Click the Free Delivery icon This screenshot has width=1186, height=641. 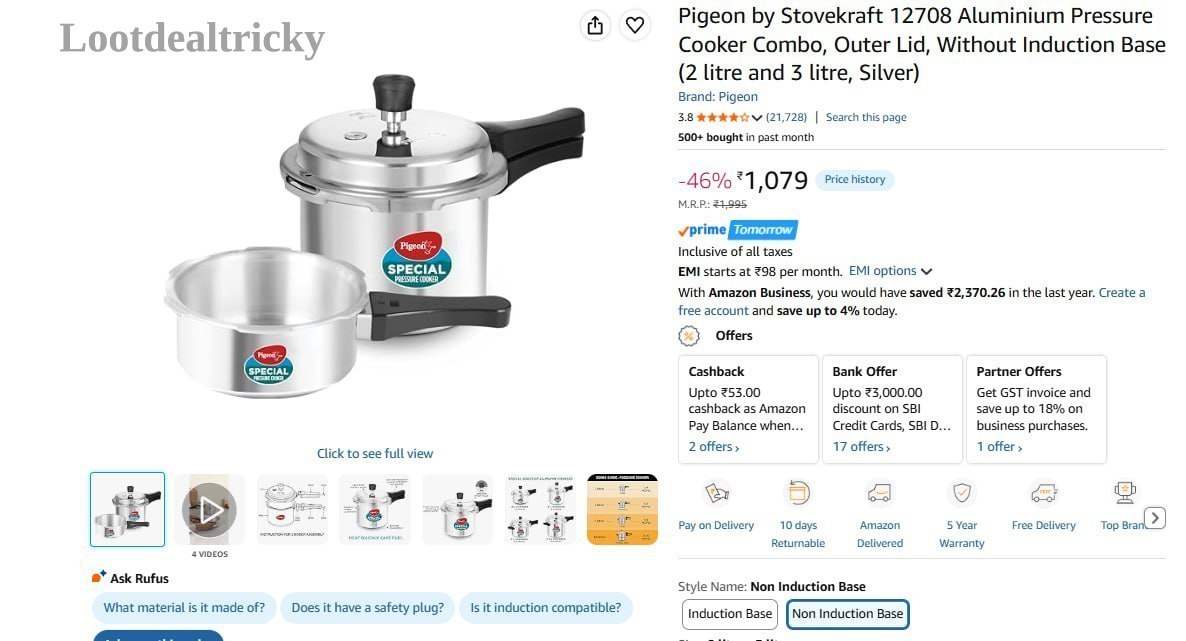pyautogui.click(x=1044, y=493)
